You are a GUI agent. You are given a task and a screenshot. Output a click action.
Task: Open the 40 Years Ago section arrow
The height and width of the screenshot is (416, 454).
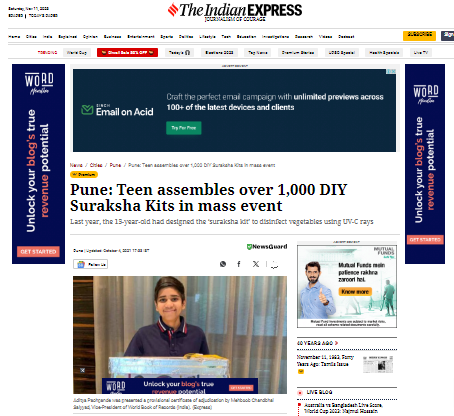pos(336,343)
